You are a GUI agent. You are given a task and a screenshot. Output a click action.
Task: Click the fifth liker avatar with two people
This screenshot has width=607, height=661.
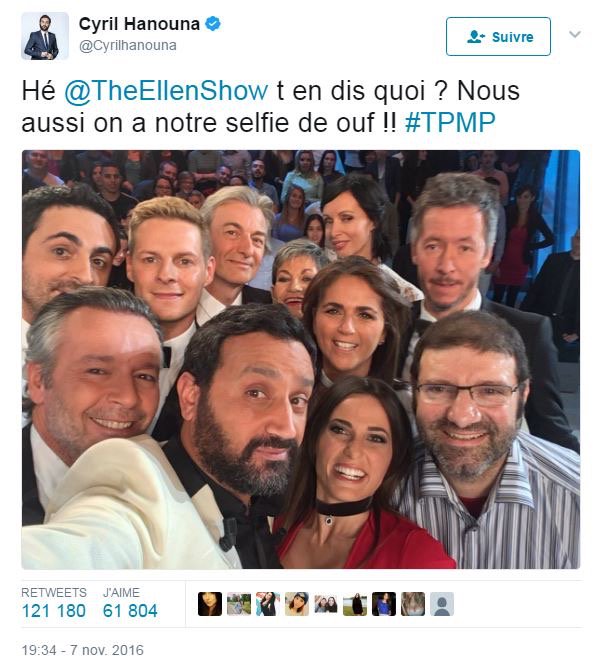(x=326, y=604)
